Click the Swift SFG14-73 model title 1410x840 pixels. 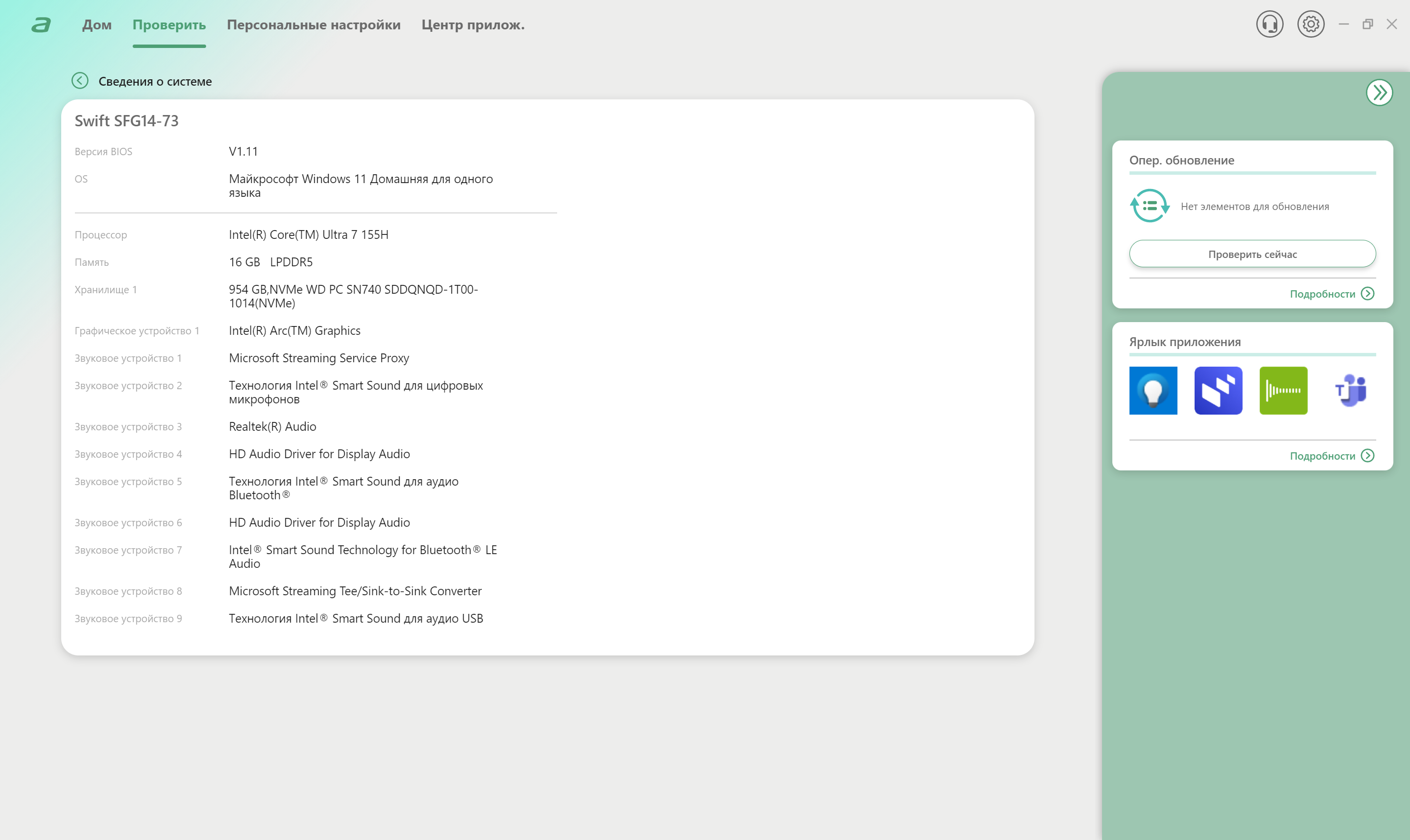(127, 120)
